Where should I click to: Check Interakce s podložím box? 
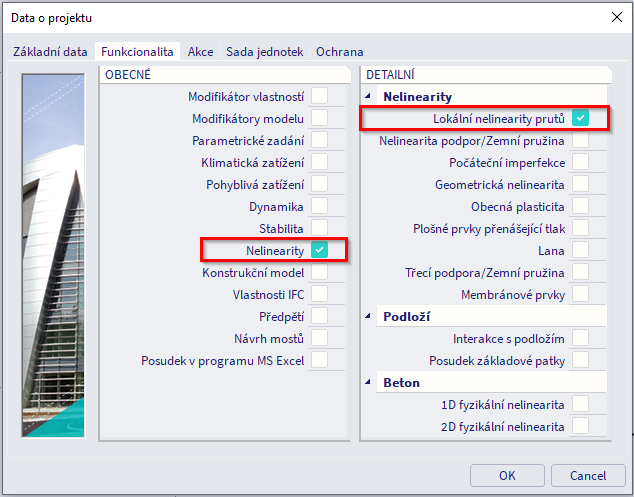(x=580, y=339)
